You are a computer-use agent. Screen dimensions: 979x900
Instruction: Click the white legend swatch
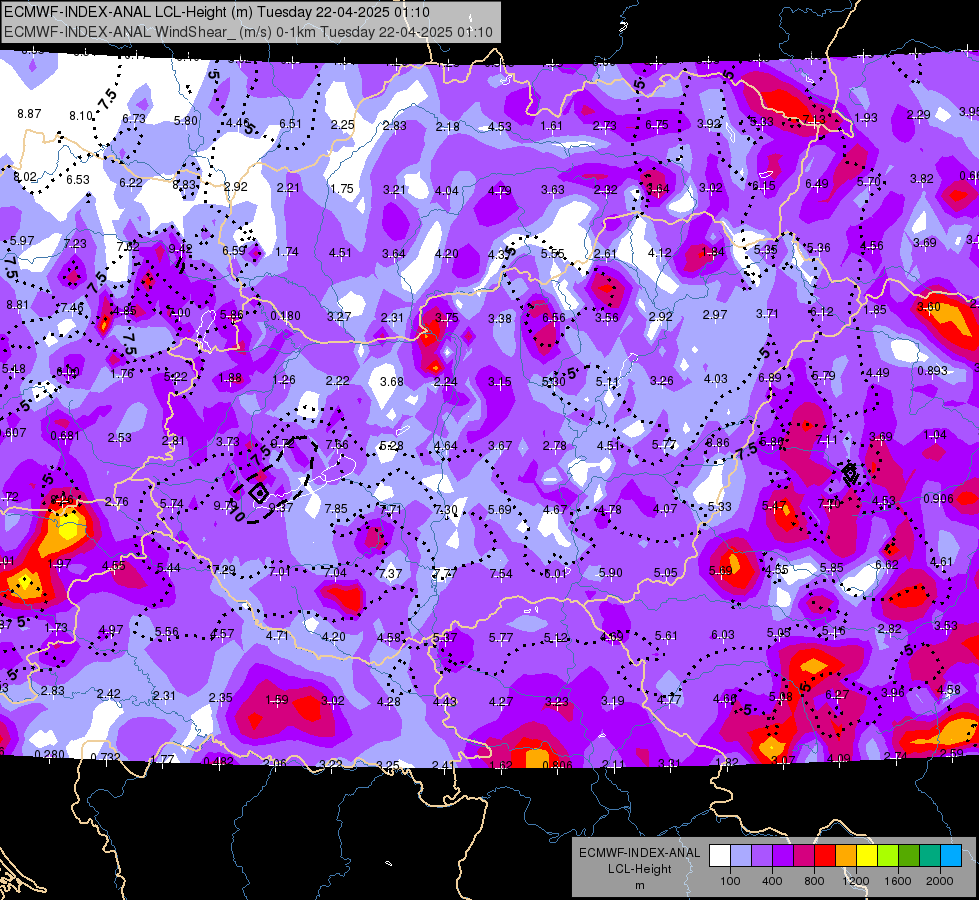coord(720,856)
